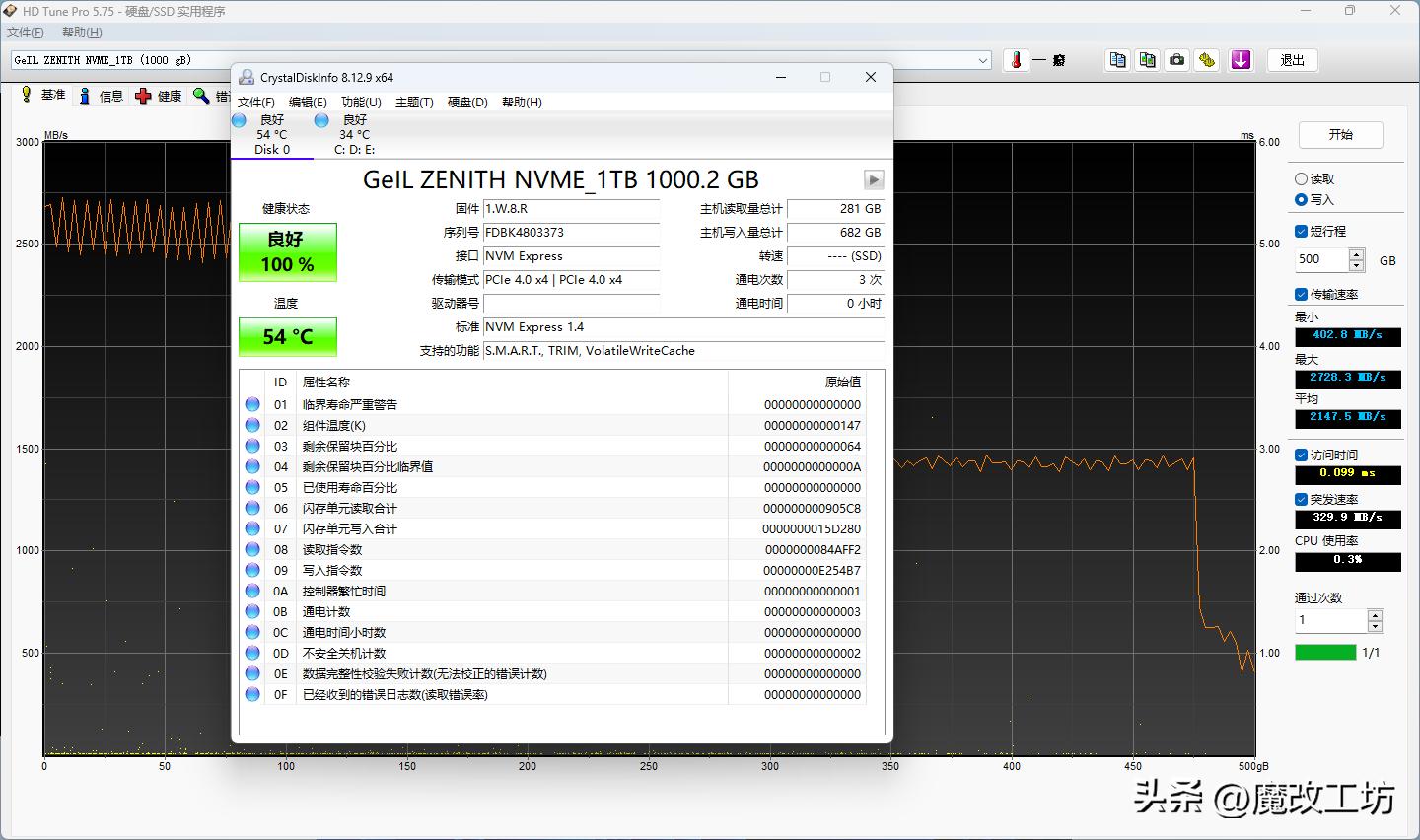The height and width of the screenshot is (840, 1420).
Task: Open the 主题(T) menu in CrystalDiskInfo
Action: coord(414,102)
